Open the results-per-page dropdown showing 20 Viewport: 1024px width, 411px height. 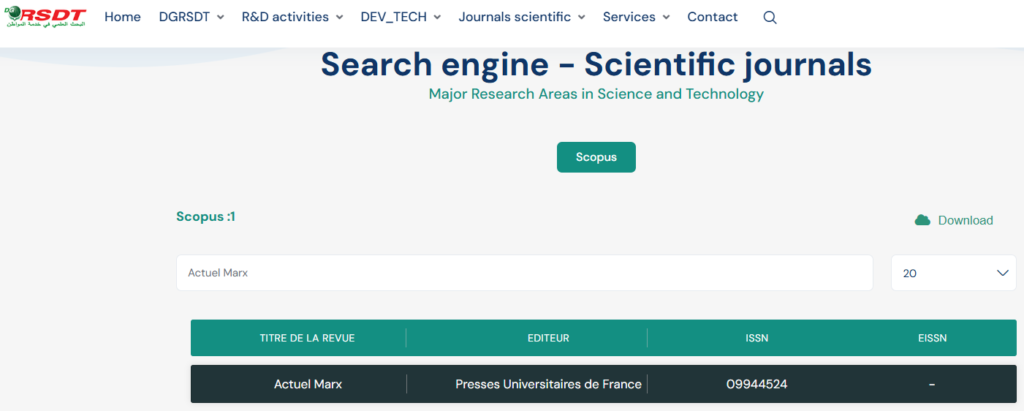[953, 273]
